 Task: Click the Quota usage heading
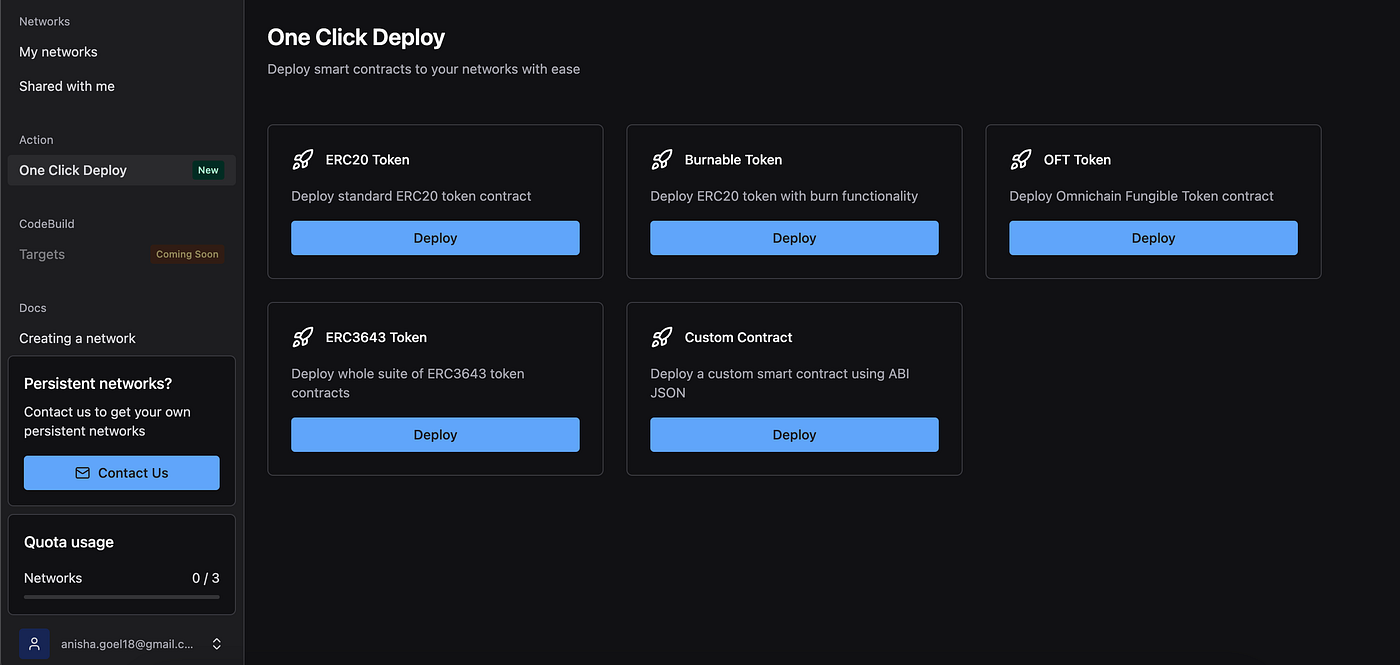click(x=69, y=542)
